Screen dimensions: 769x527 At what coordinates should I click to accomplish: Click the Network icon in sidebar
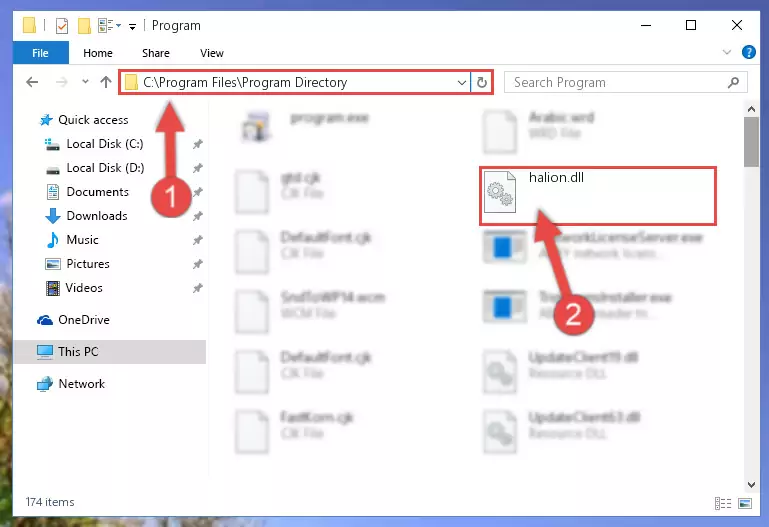(45, 384)
